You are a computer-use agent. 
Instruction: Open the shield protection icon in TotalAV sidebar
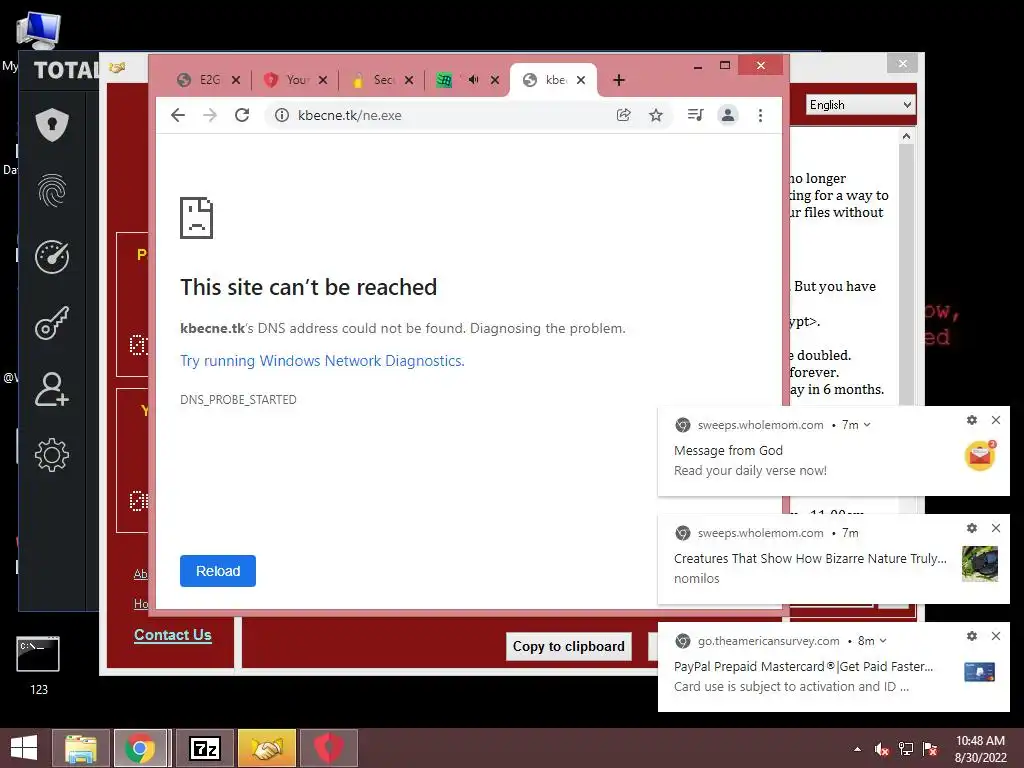pos(52,124)
